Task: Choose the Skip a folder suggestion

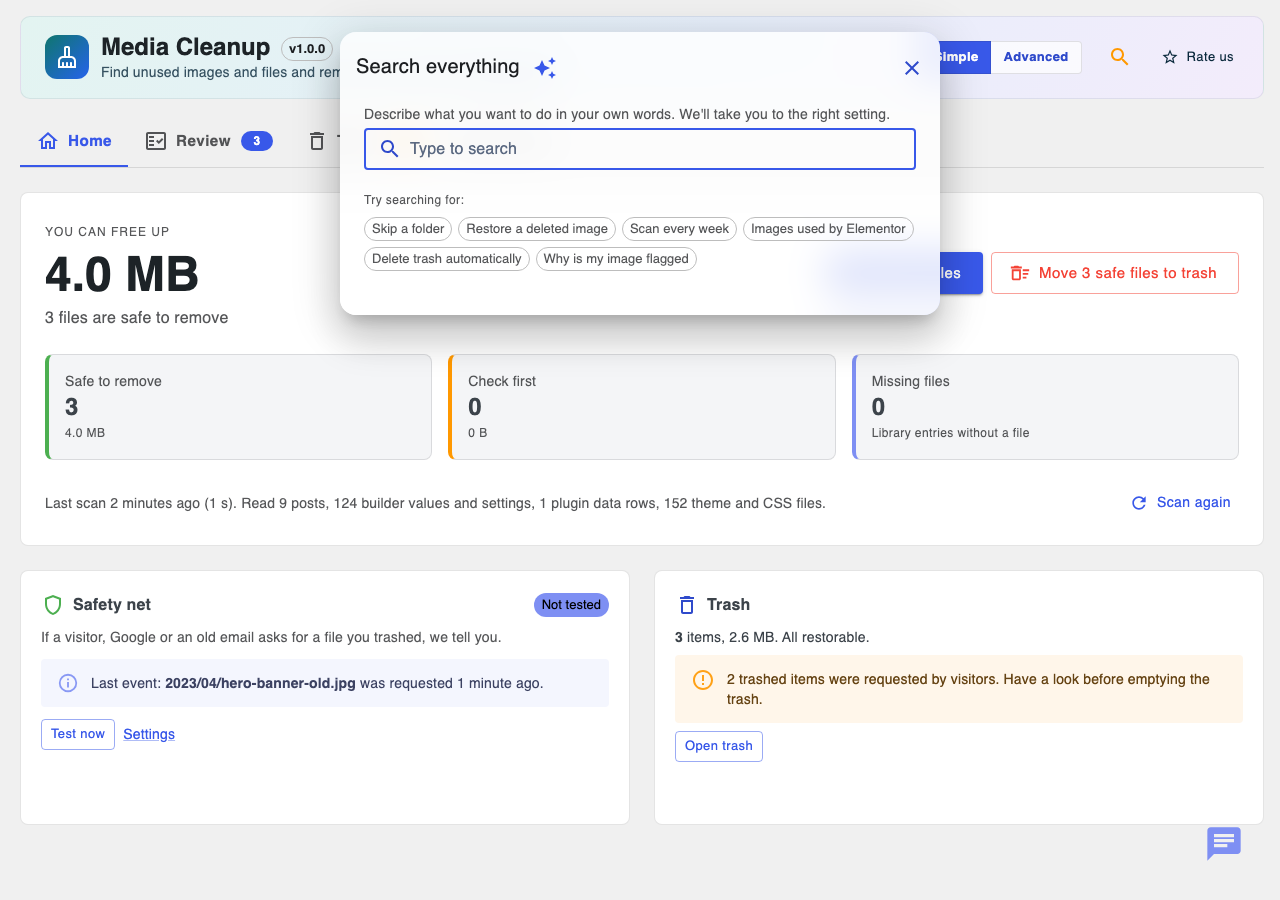Action: pyautogui.click(x=408, y=229)
